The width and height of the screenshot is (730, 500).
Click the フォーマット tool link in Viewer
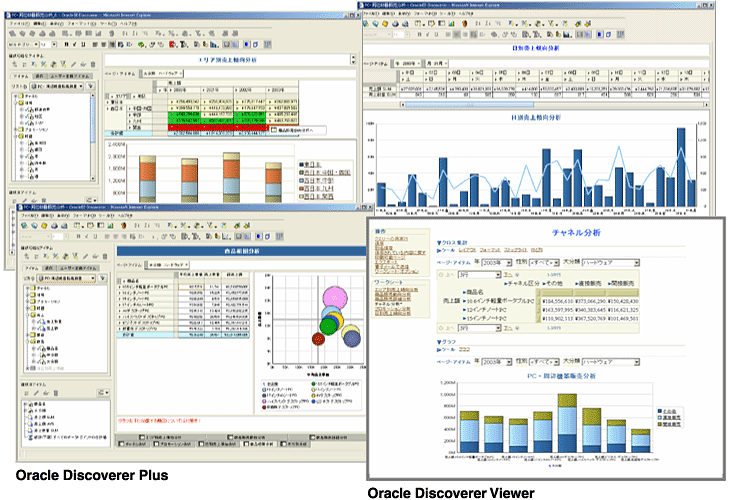point(490,250)
